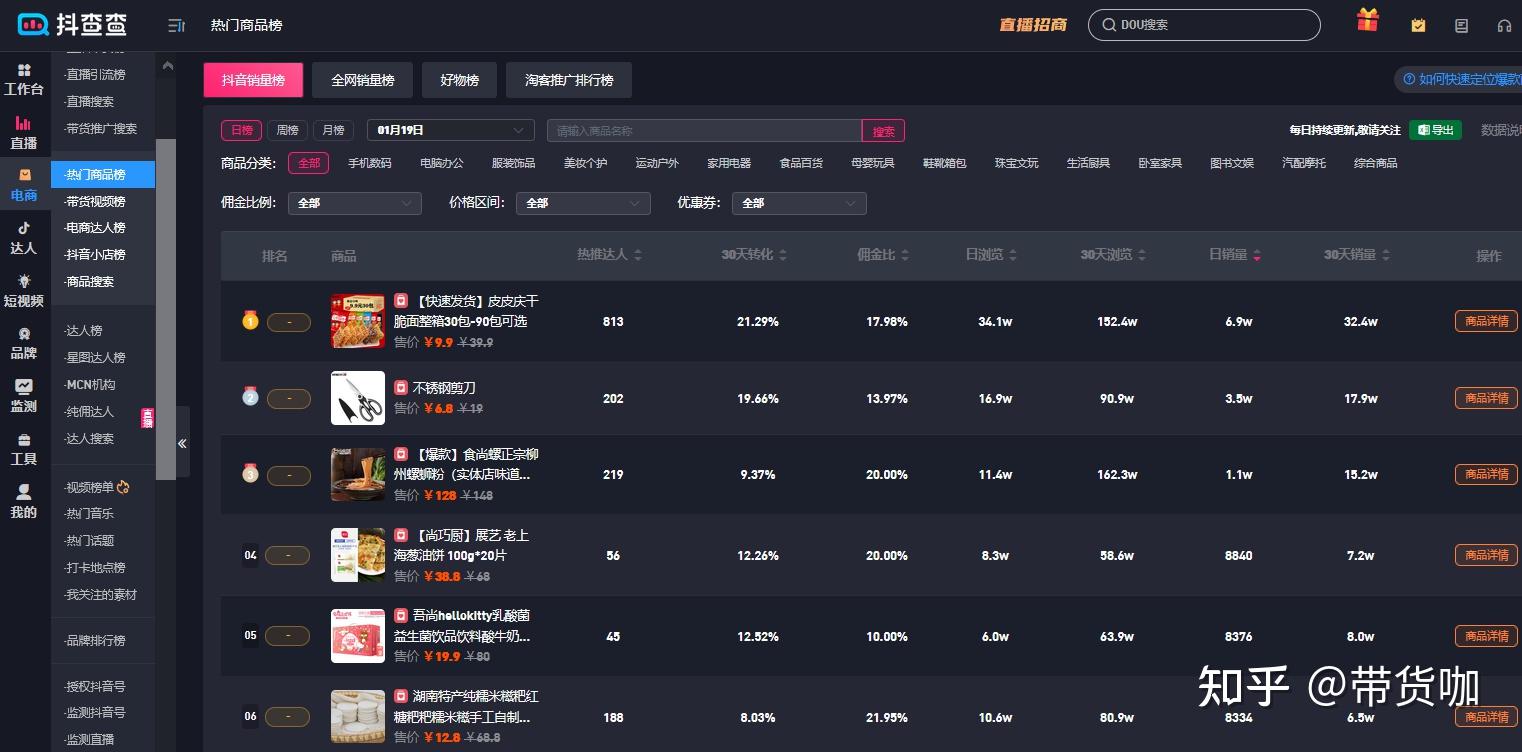The image size is (1522, 752).
Task: Switch to 周榜 ranking period
Action: point(288,130)
